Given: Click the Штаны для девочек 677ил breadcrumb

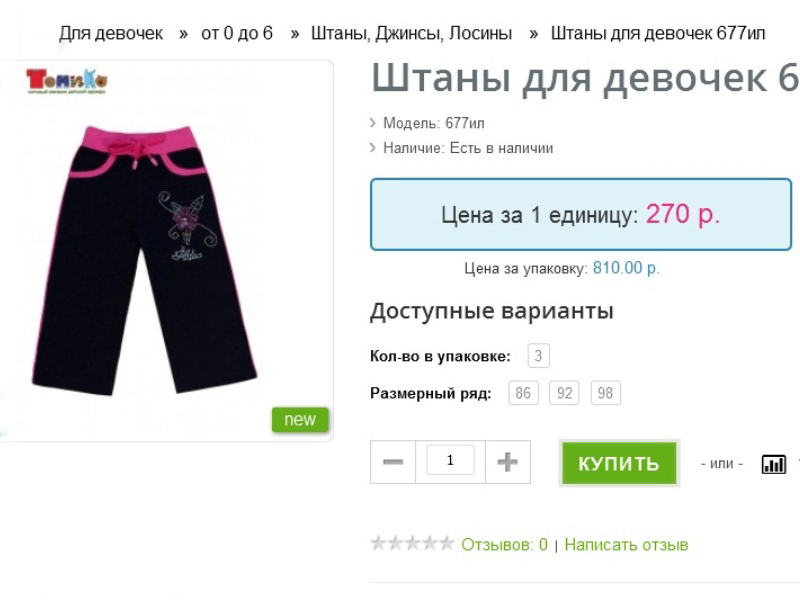Looking at the screenshot, I should (x=658, y=33).
